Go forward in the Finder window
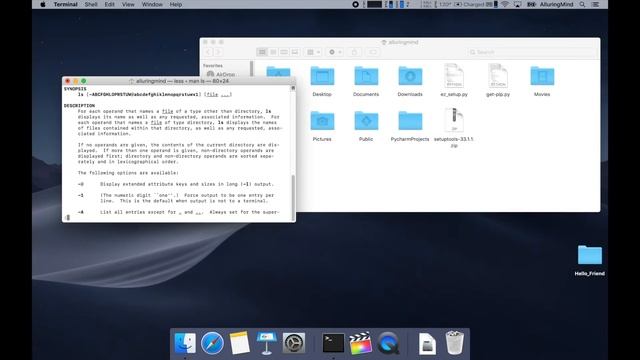 [x=218, y=52]
